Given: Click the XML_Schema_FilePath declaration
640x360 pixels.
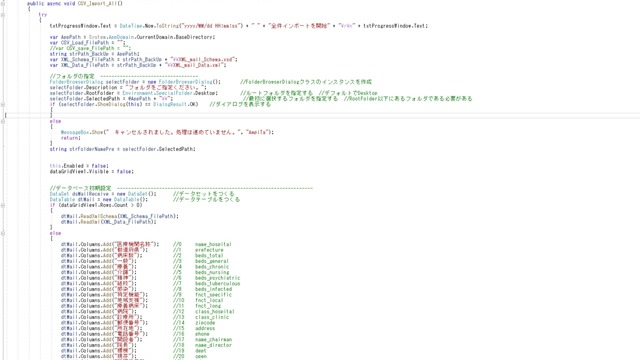Looking at the screenshot, I should pos(143,59).
